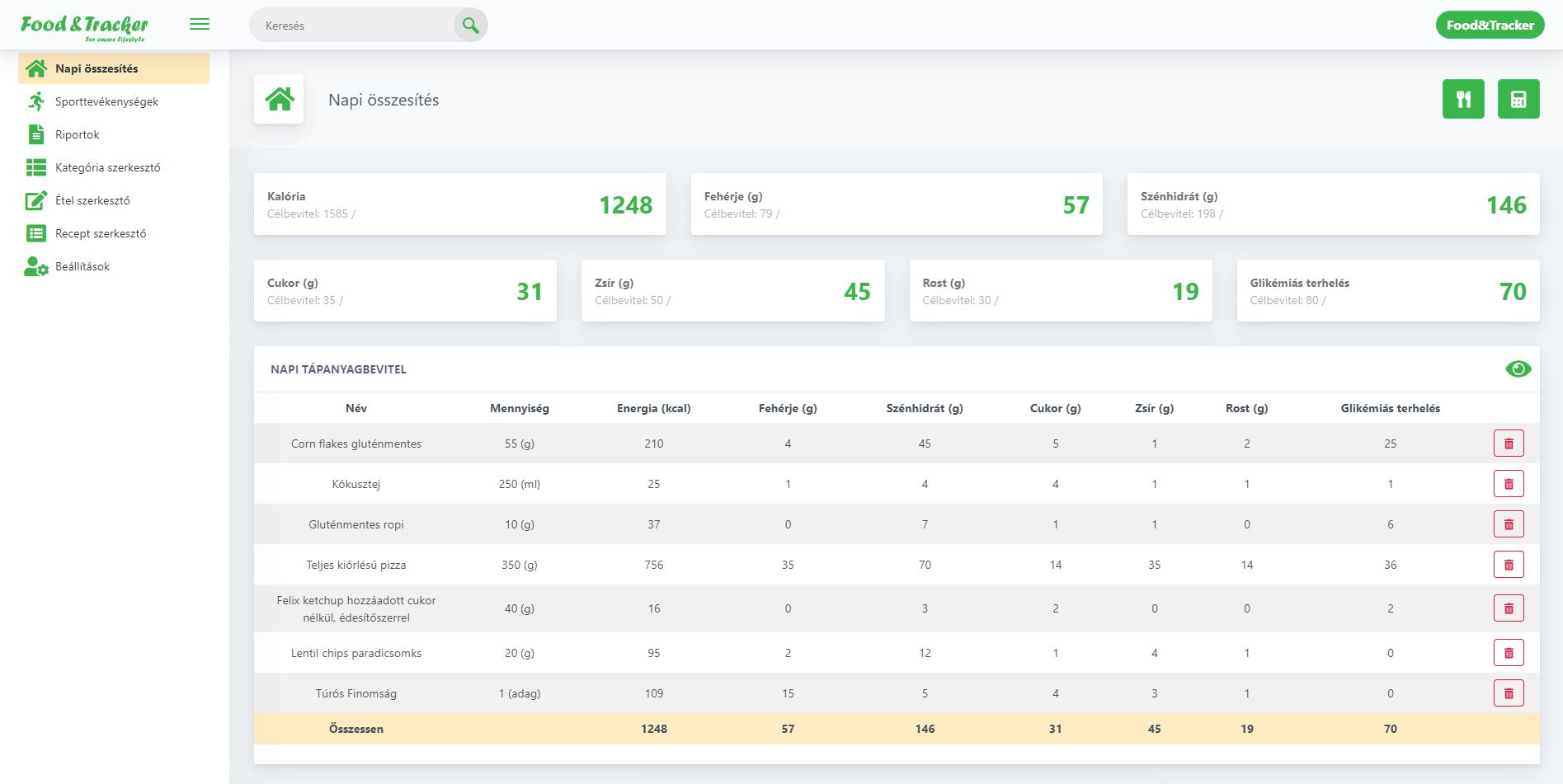Click the NAPI TÁPANYAGBEVITEL section title
The width and height of the screenshot is (1563, 784).
click(338, 369)
